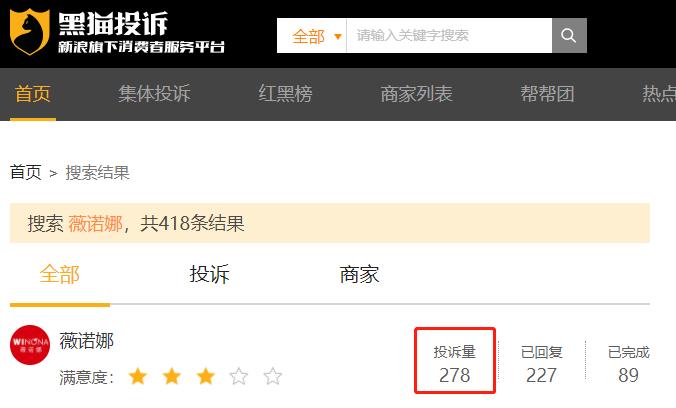Viewport: 676px width, 408px height.
Task: Click the magnifier search button
Action: pyautogui.click(x=569, y=35)
